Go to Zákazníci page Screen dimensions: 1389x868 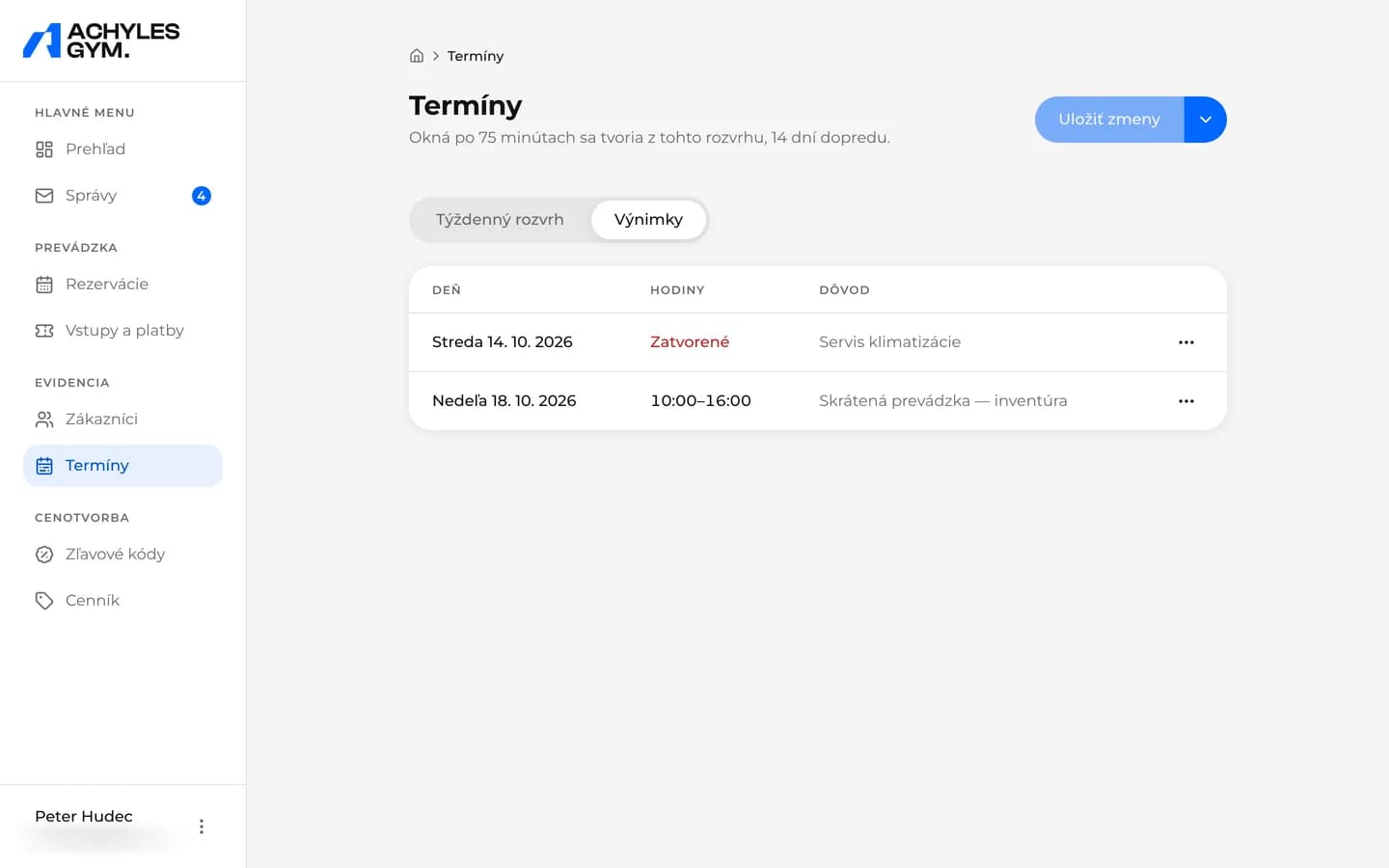pyautogui.click(x=123, y=420)
